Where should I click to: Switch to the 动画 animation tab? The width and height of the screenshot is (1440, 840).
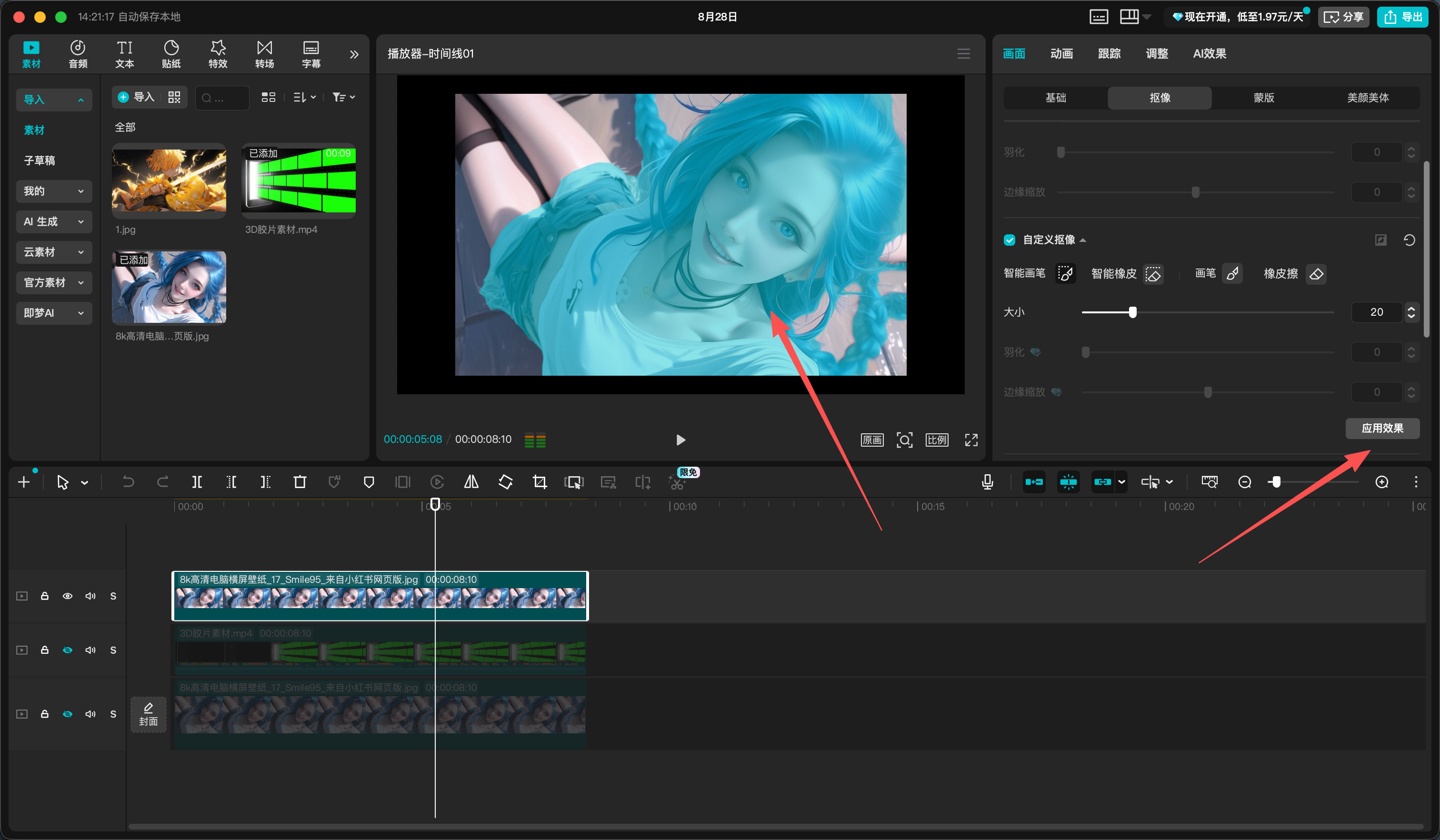point(1061,54)
